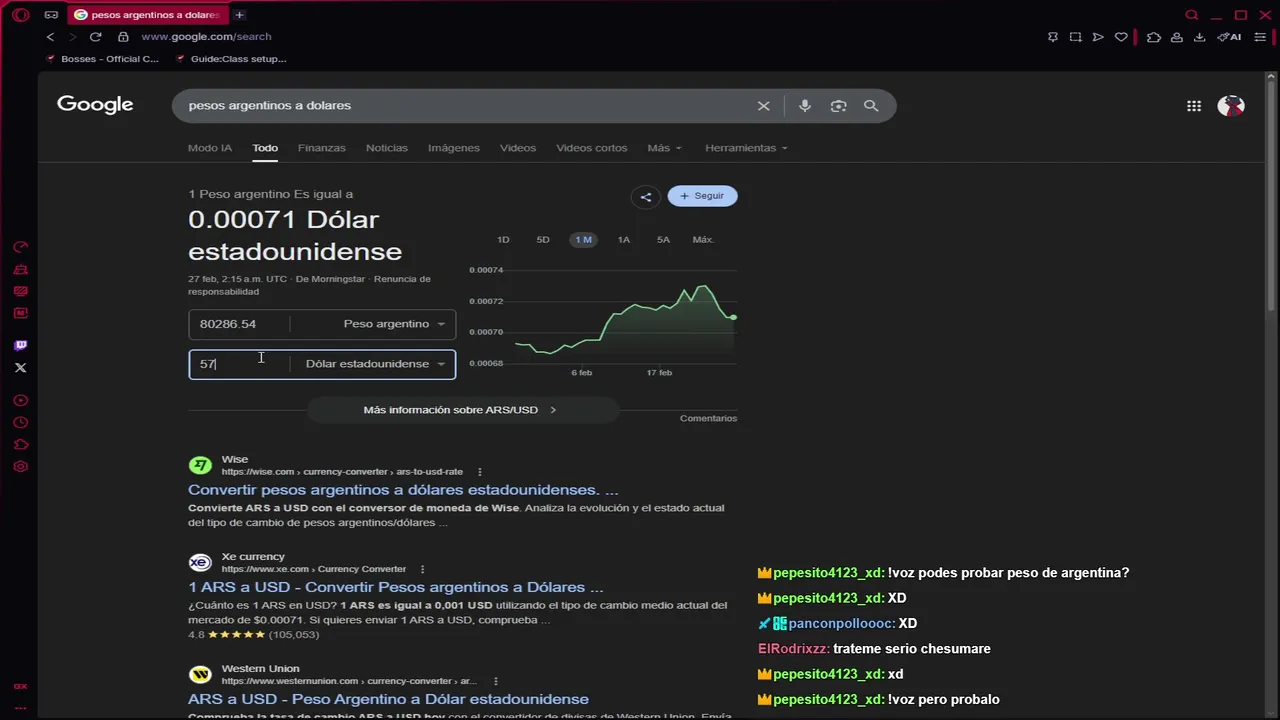Show downloads panel
The height and width of the screenshot is (720, 1280).
click(x=1199, y=37)
